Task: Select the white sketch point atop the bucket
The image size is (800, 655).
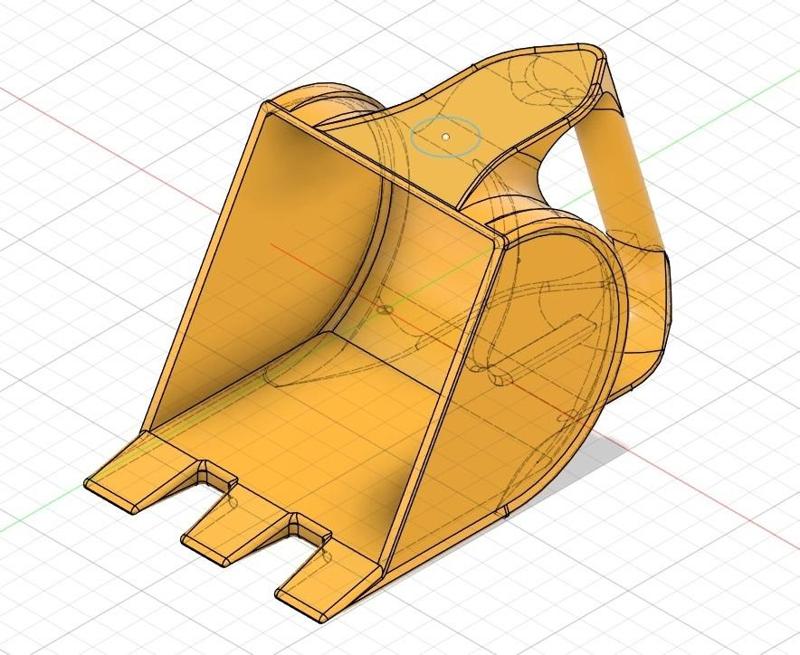Action: click(x=446, y=136)
